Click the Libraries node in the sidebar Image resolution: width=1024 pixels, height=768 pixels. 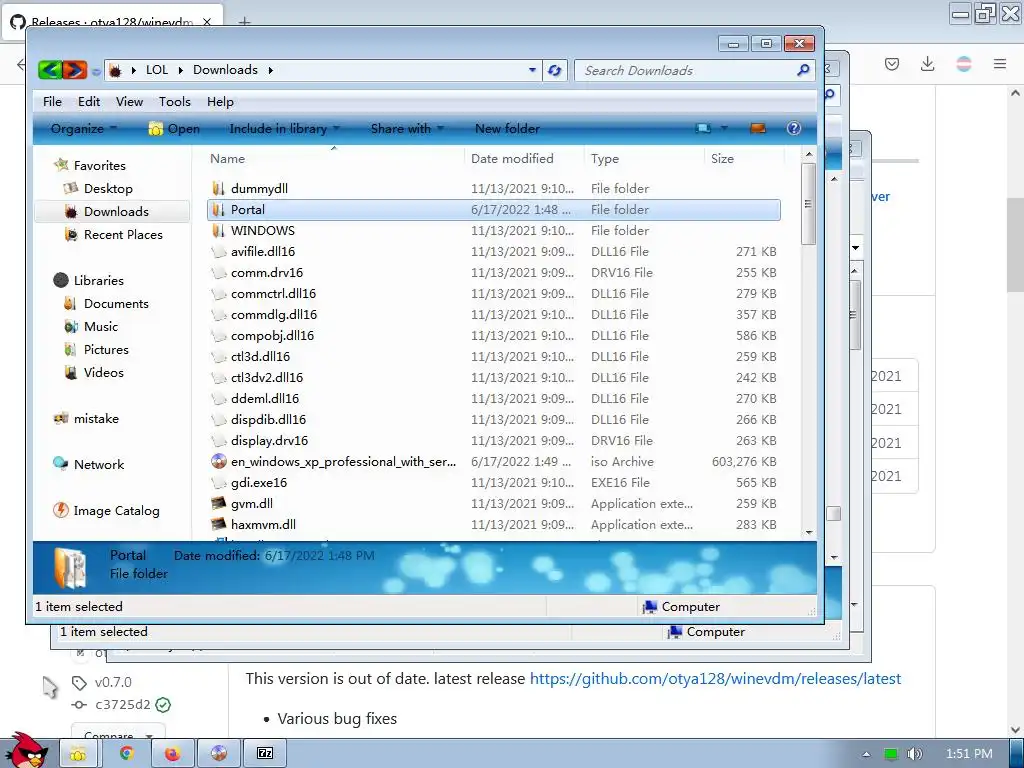pyautogui.click(x=98, y=280)
